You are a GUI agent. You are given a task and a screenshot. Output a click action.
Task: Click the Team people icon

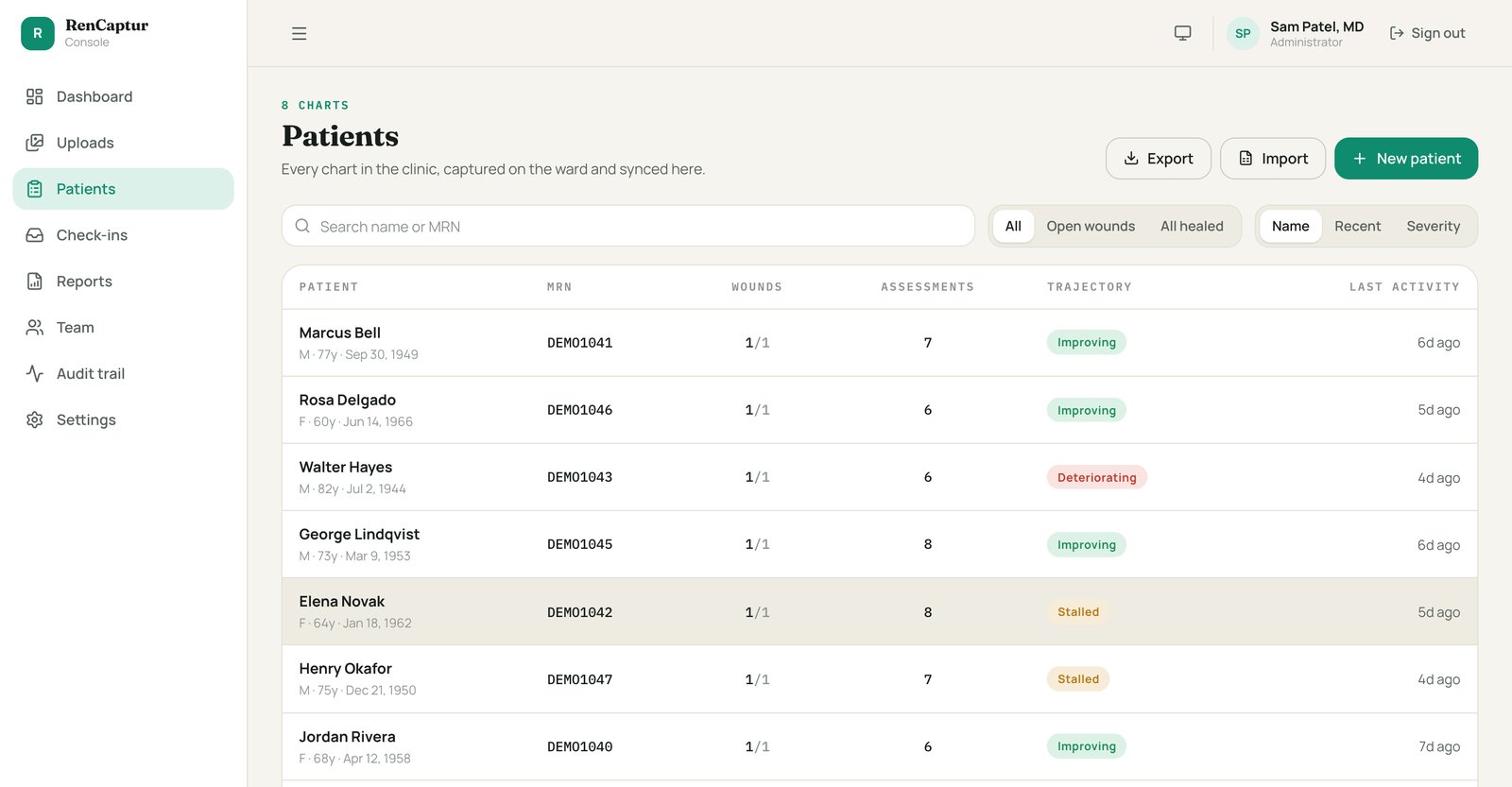point(35,328)
